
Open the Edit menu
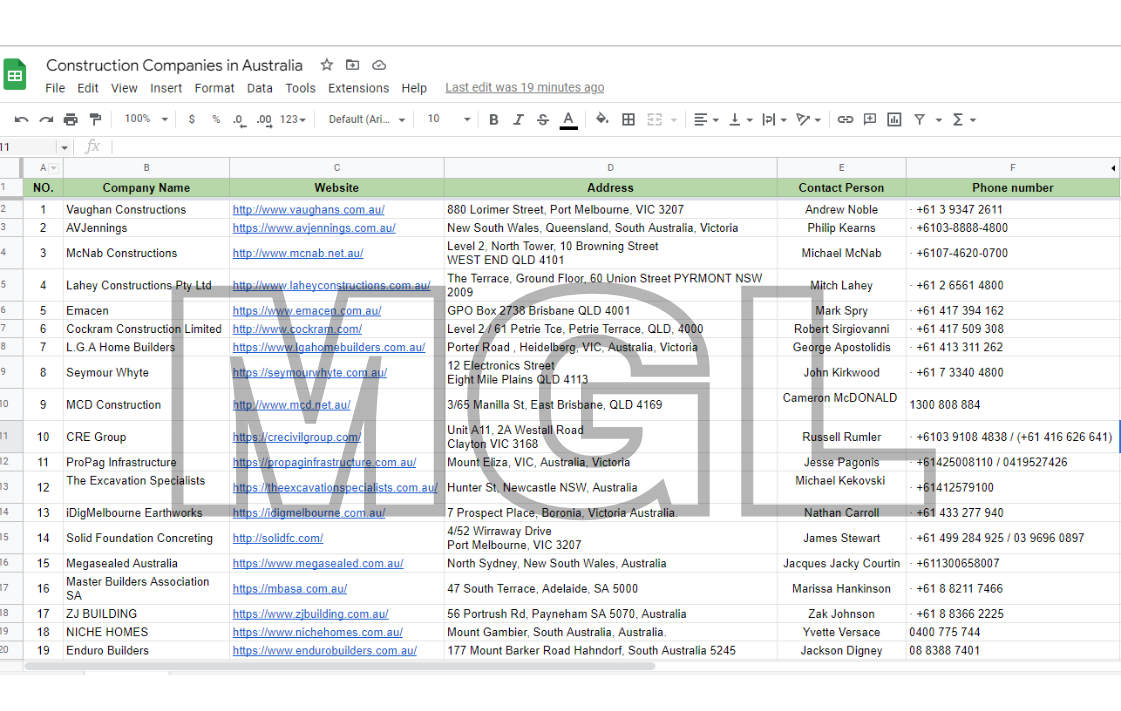pos(88,88)
